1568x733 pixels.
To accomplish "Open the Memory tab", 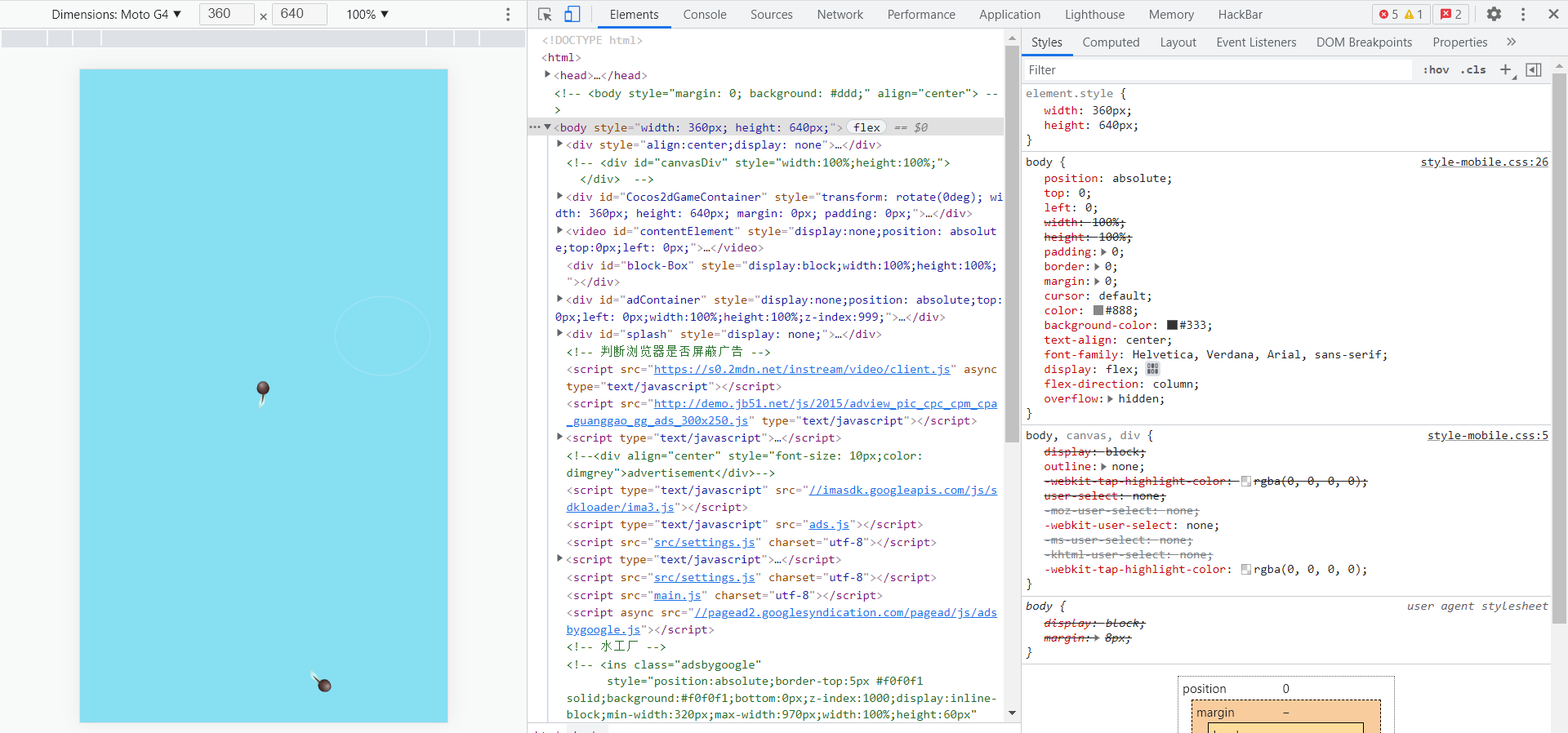I will click(x=1171, y=15).
